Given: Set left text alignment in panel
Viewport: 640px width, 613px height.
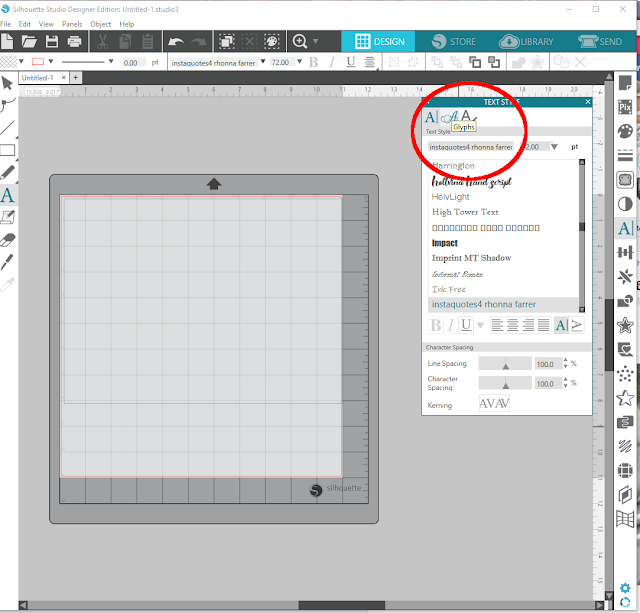Looking at the screenshot, I should pyautogui.click(x=497, y=325).
